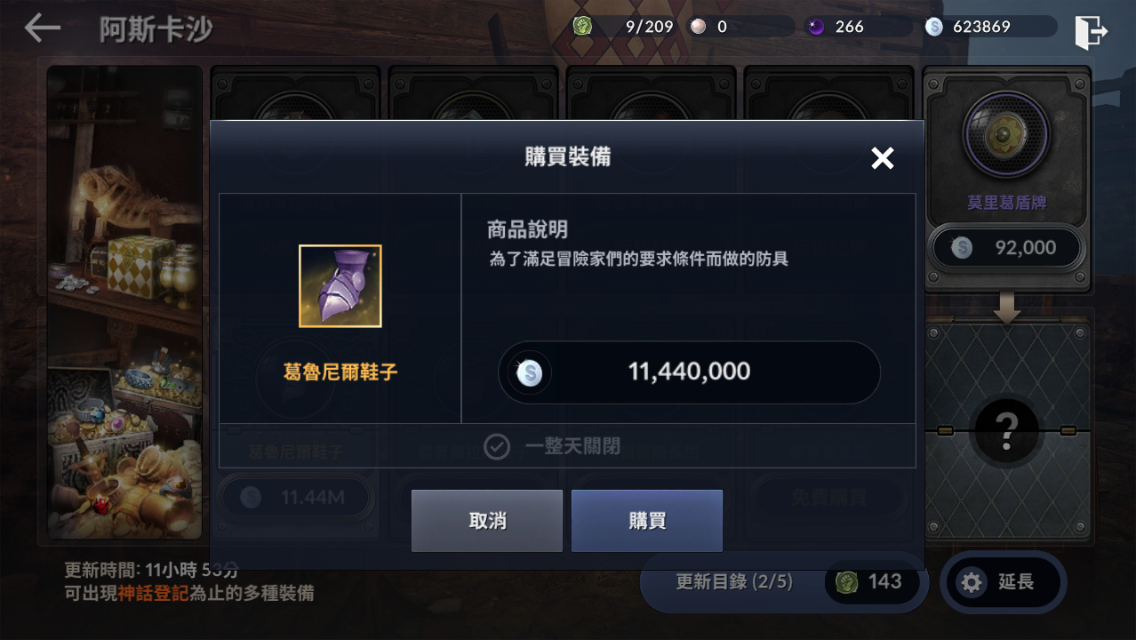This screenshot has width=1136, height=640.
Task: Open the mystery question mark chest
Action: tap(1006, 431)
